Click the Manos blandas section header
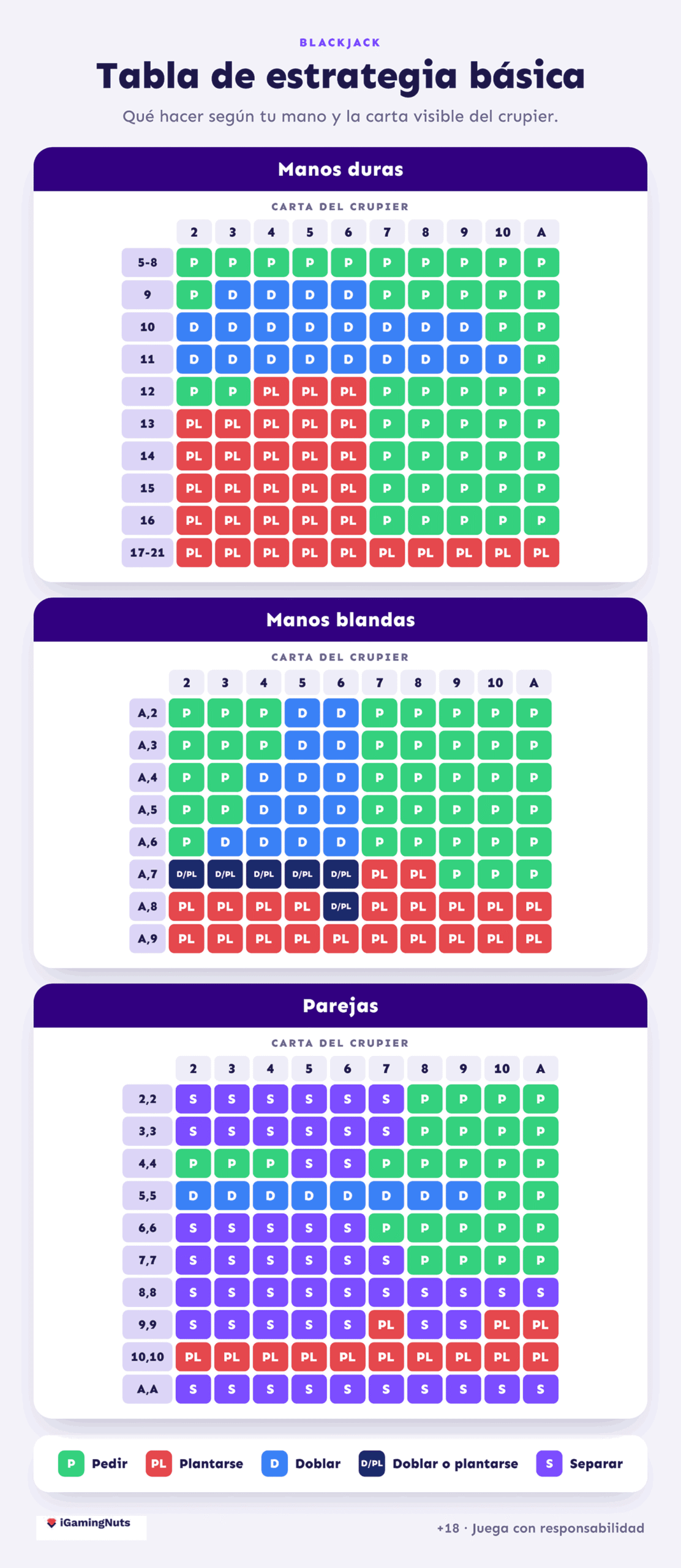Viewport: 681px width, 1568px height. tap(340, 619)
